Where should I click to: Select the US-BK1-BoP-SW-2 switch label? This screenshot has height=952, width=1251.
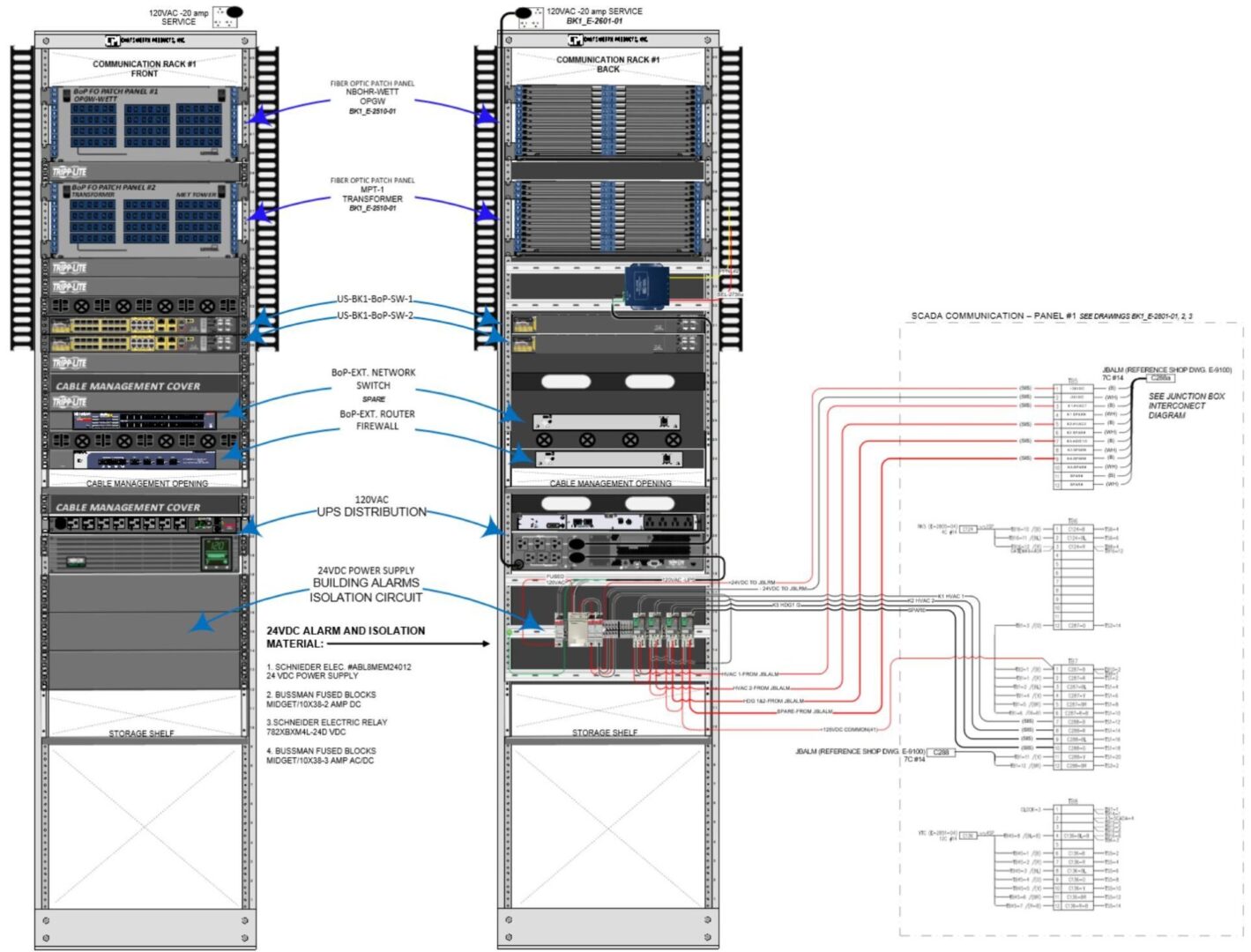point(375,315)
